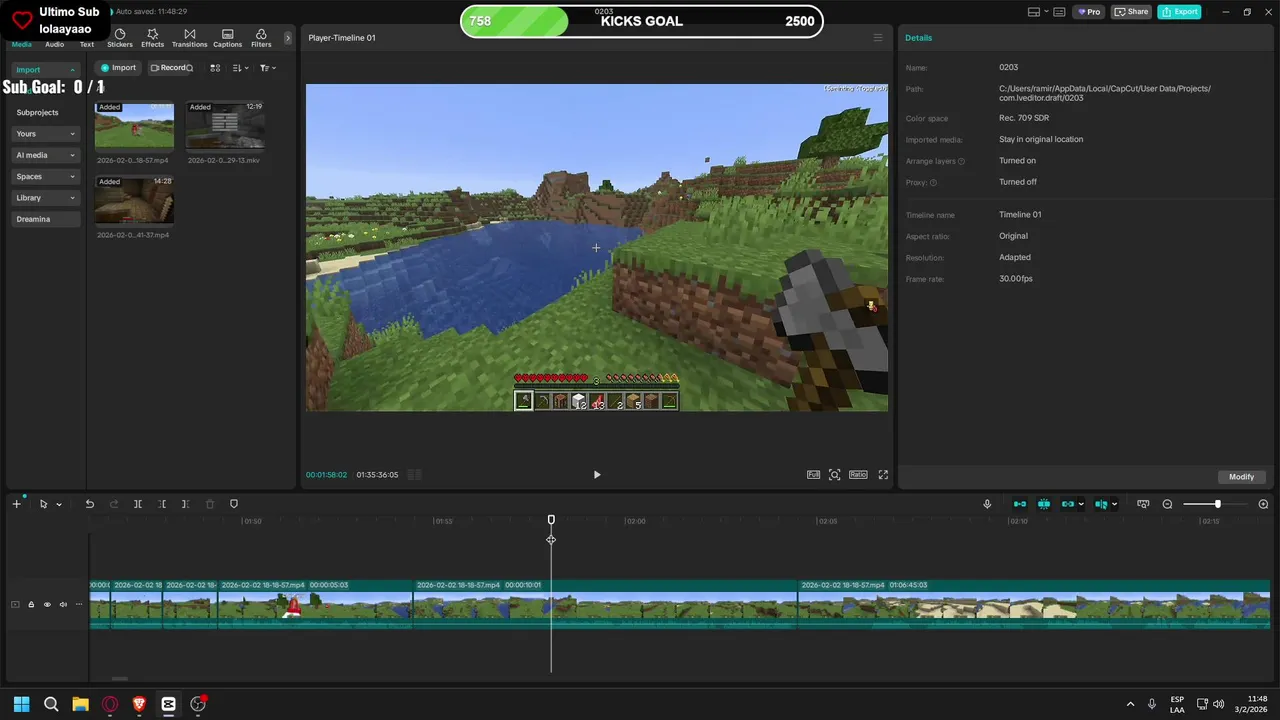This screenshot has height=720, width=1280.
Task: Open Windows Start menu
Action: tap(21, 704)
